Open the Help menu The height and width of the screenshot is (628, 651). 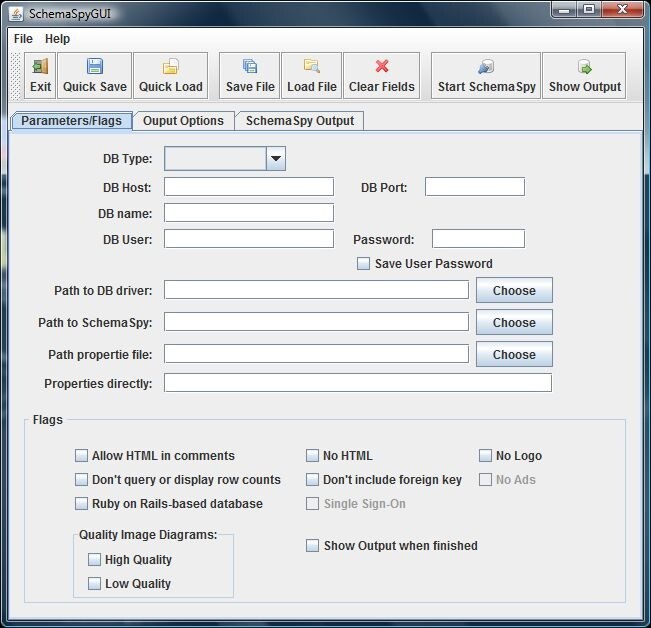(x=57, y=39)
